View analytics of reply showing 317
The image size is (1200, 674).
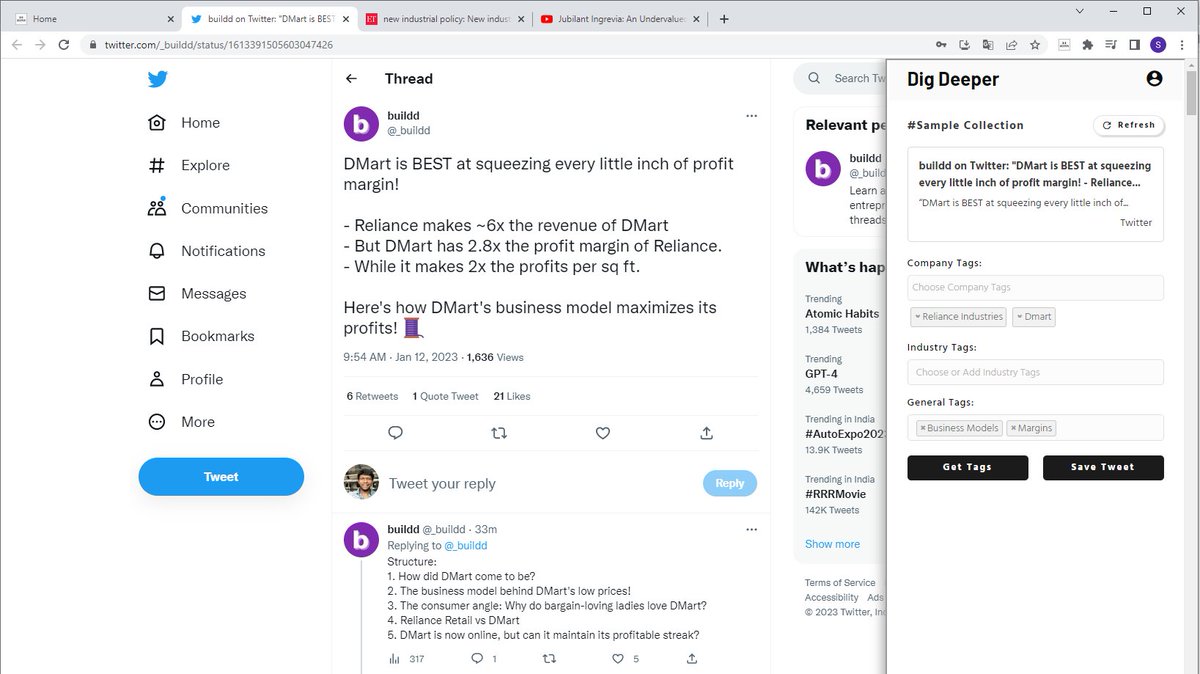[406, 659]
